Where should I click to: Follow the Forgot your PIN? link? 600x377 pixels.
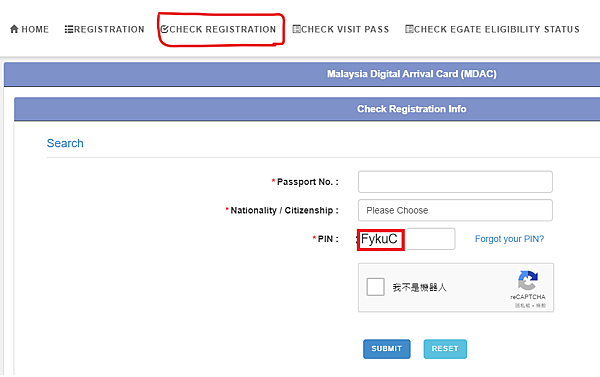(509, 239)
